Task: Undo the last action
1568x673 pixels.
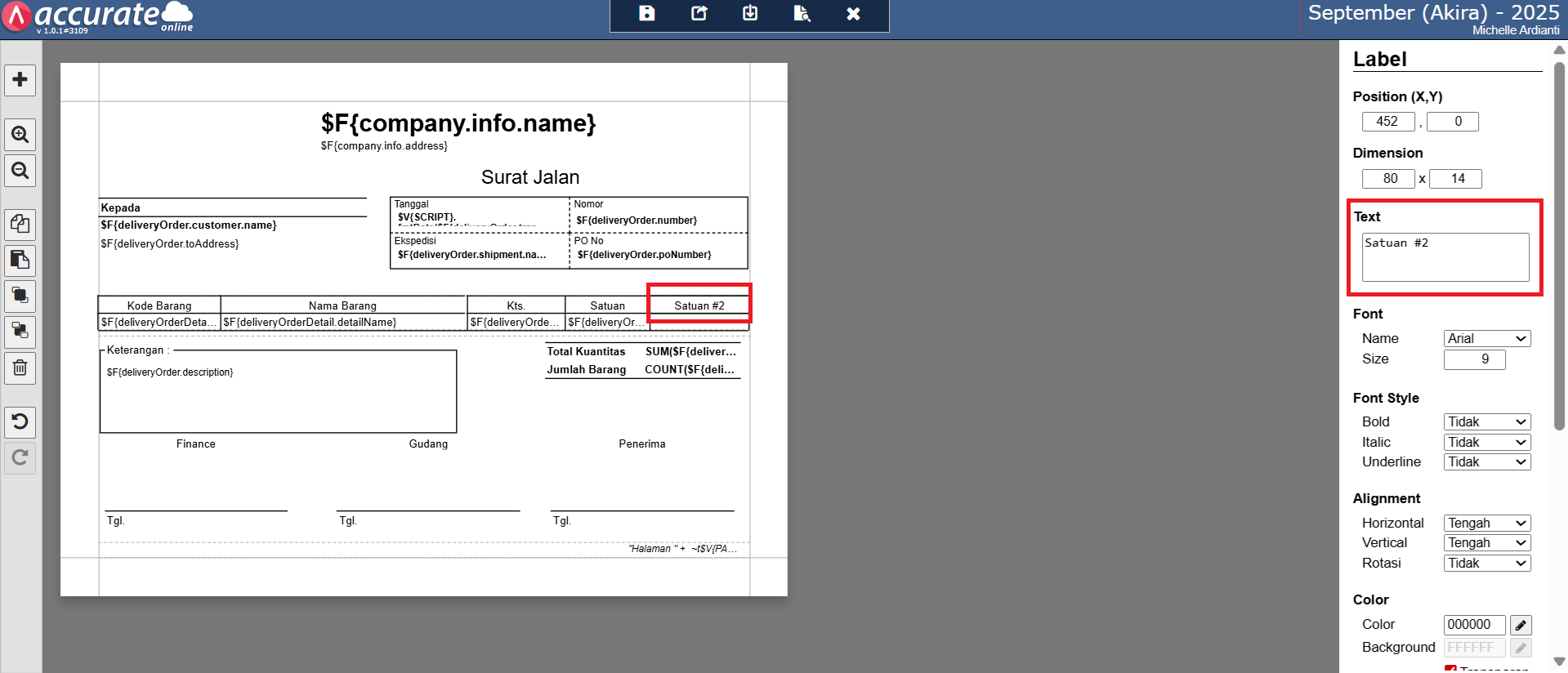Action: coord(20,421)
